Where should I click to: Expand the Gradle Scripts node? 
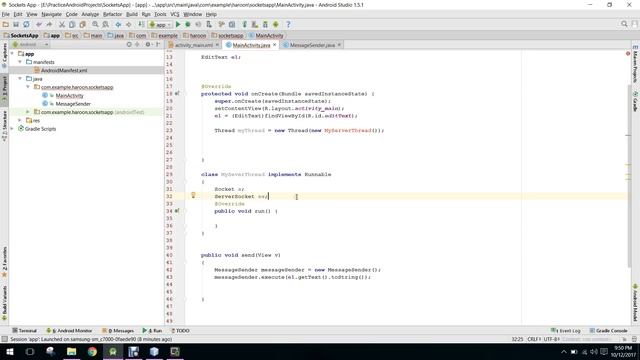[x=12, y=129]
